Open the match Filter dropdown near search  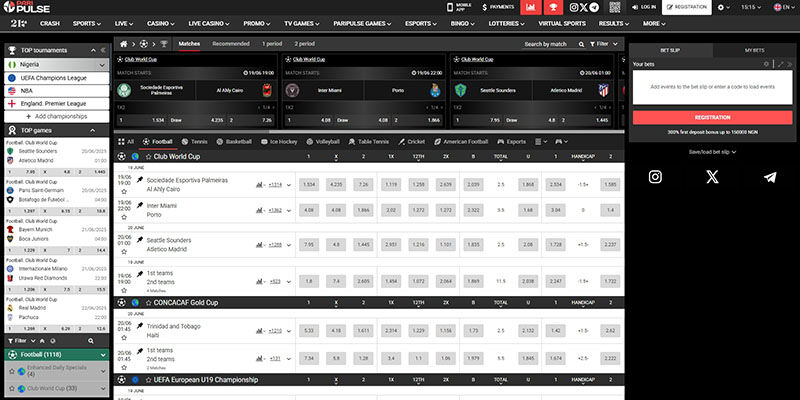(604, 44)
